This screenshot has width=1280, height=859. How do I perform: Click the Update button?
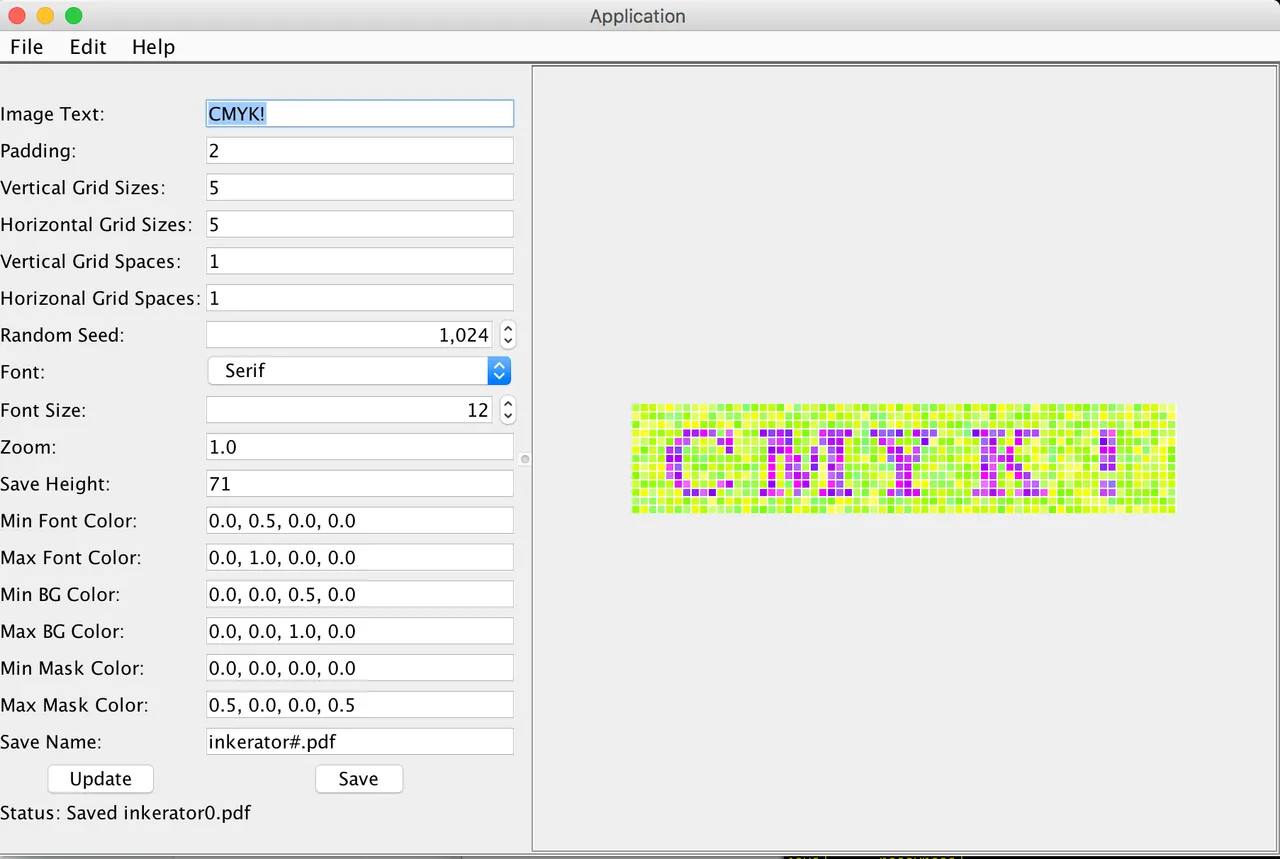(x=101, y=779)
